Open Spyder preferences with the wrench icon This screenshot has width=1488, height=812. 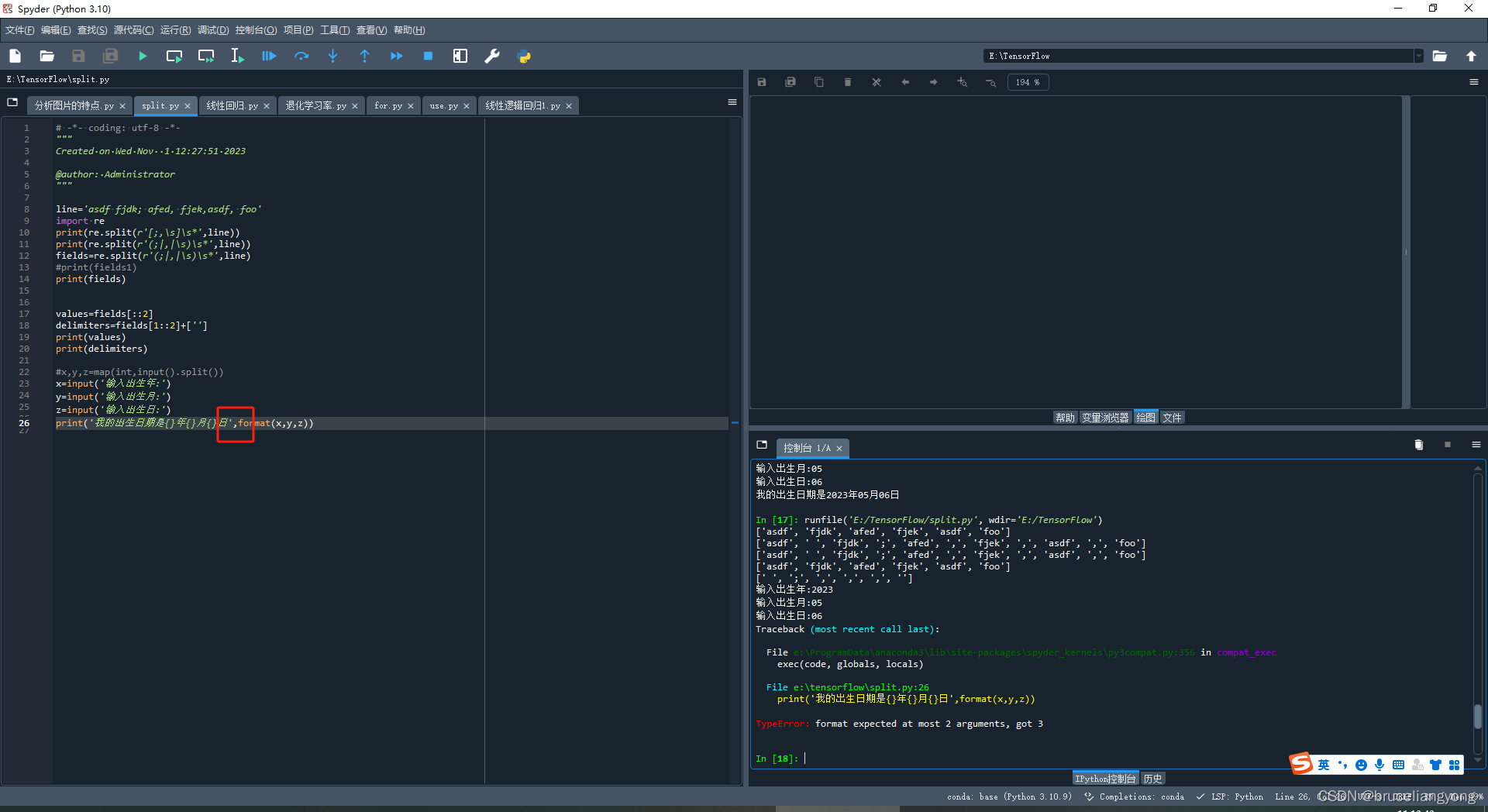tap(492, 56)
